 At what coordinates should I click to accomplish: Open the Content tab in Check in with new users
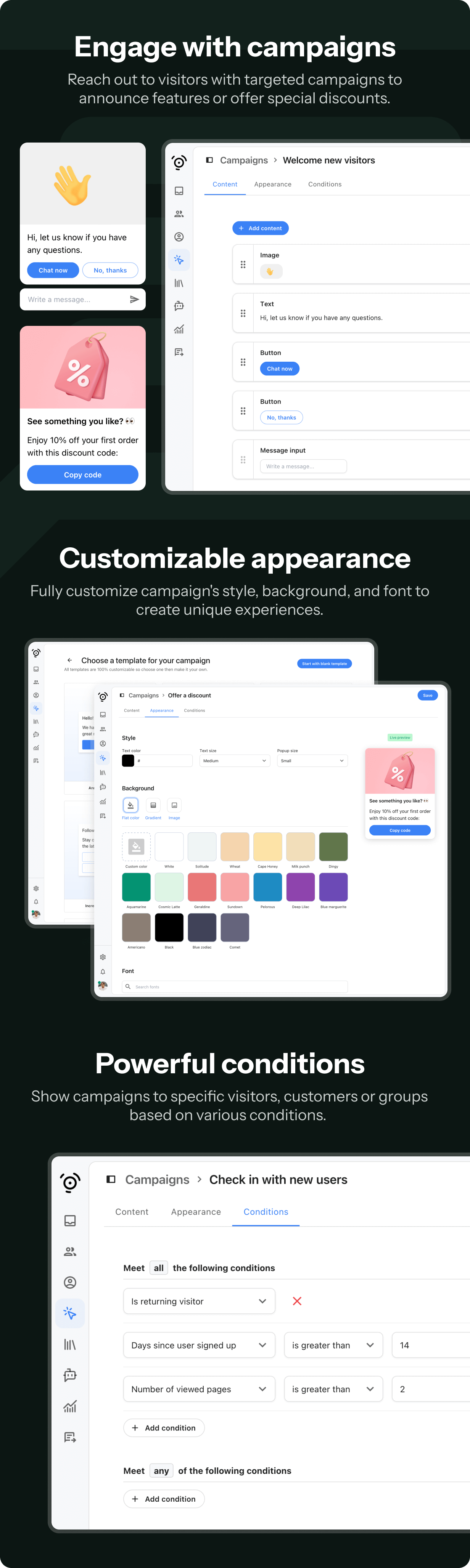pyautogui.click(x=132, y=1212)
